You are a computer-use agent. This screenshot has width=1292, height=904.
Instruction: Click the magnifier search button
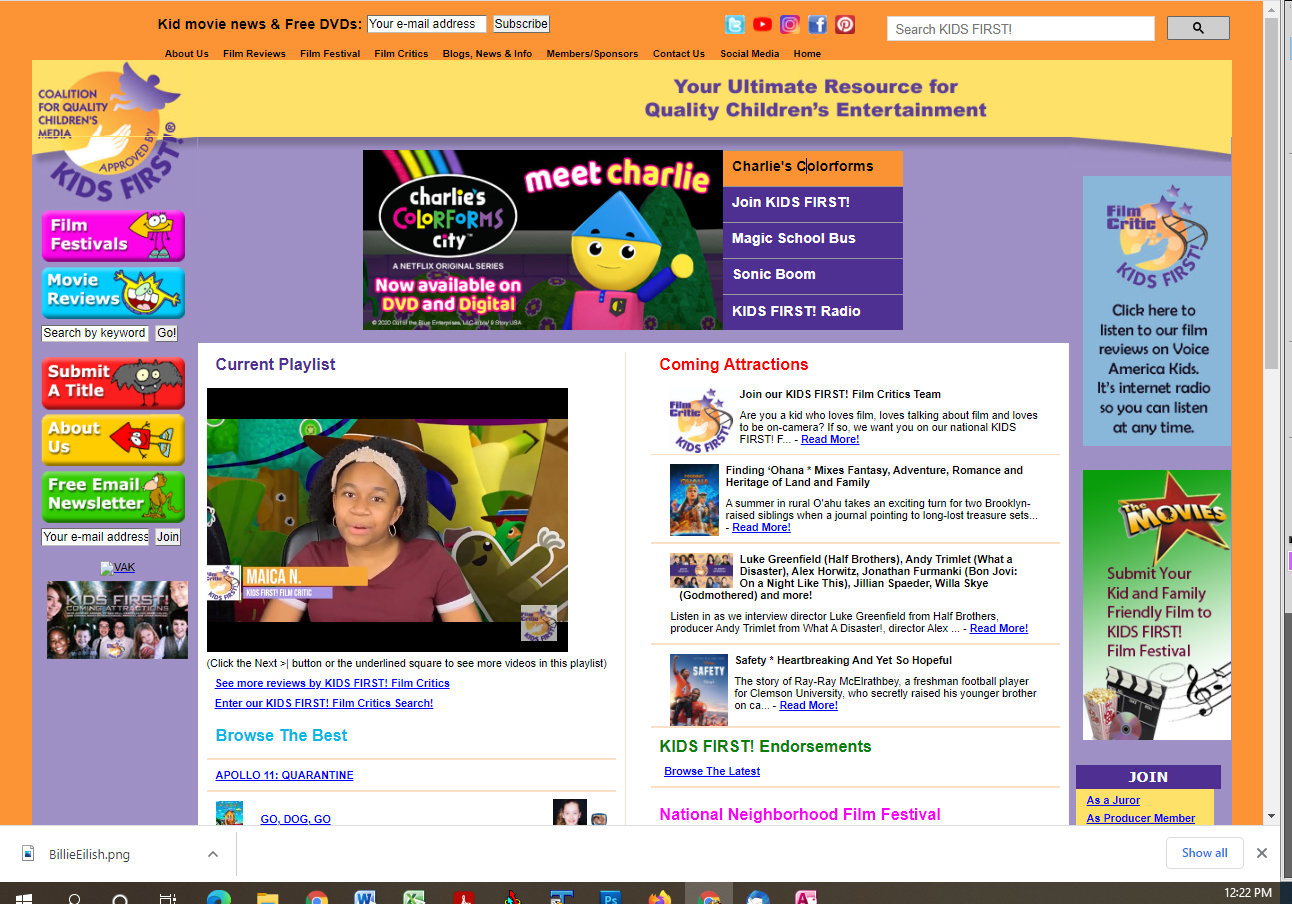(1198, 28)
